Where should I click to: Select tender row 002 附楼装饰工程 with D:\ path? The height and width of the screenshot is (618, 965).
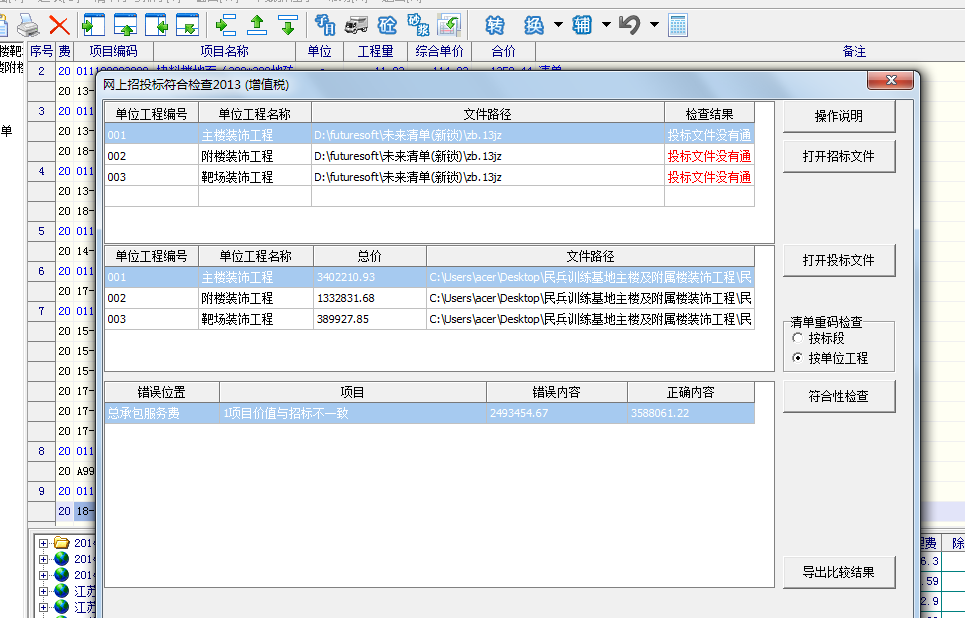click(x=430, y=156)
